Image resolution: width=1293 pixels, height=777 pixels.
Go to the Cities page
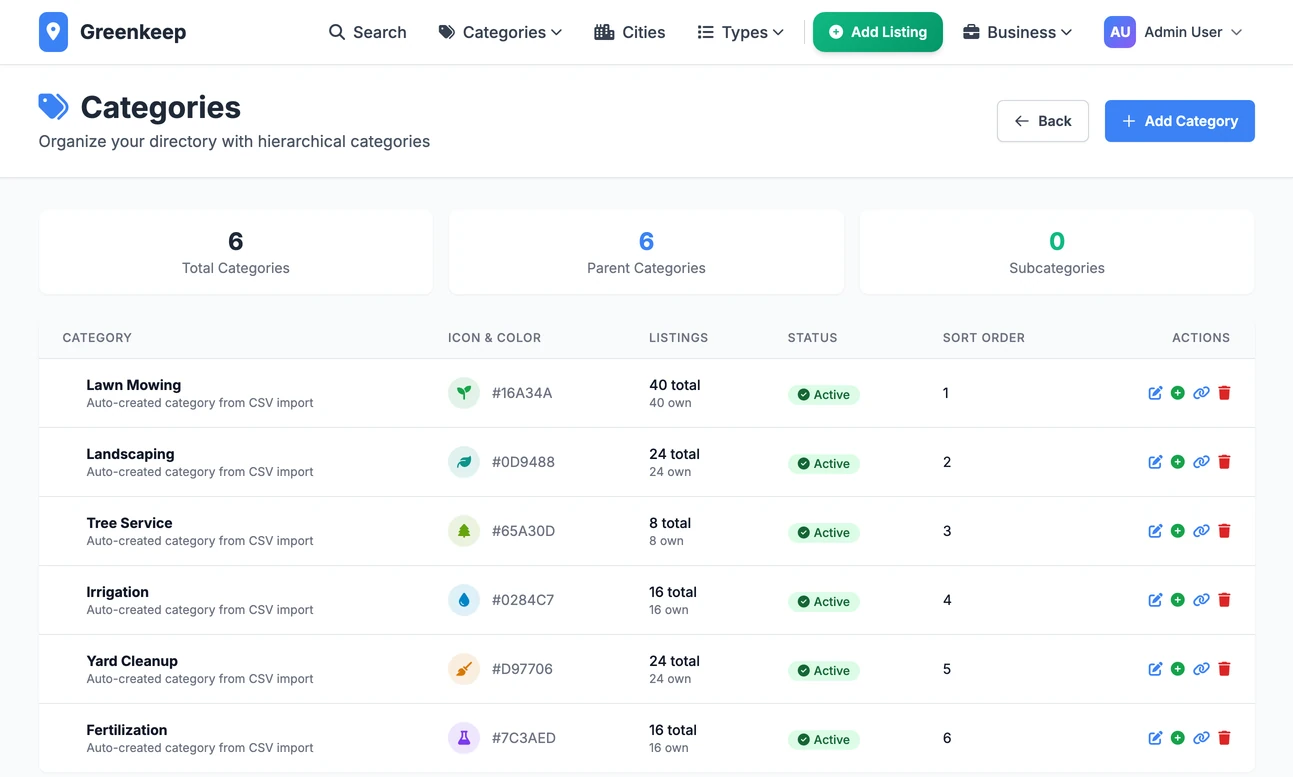(629, 32)
